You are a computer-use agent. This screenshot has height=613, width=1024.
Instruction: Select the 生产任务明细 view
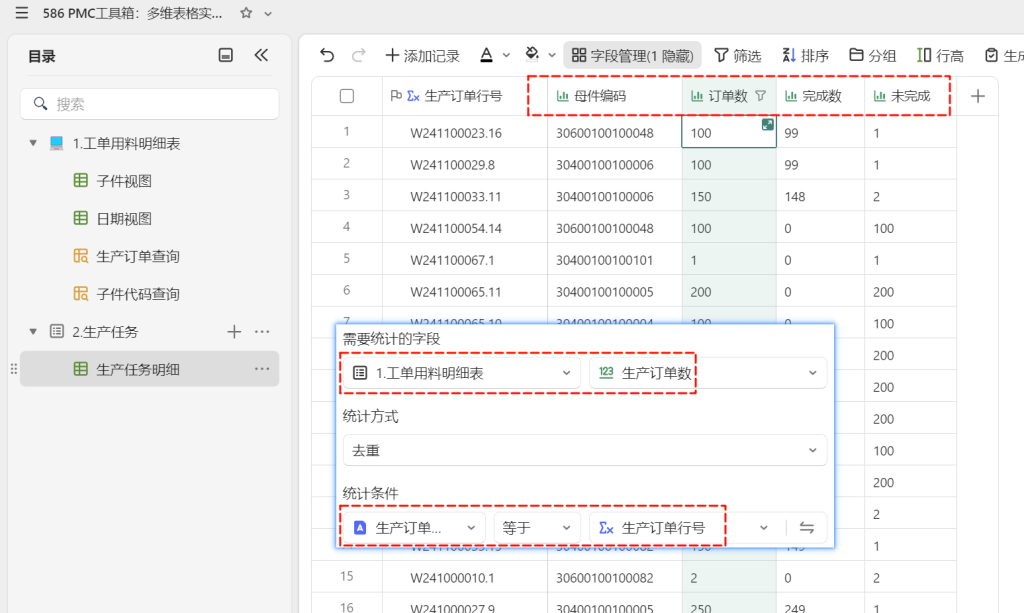coord(150,369)
